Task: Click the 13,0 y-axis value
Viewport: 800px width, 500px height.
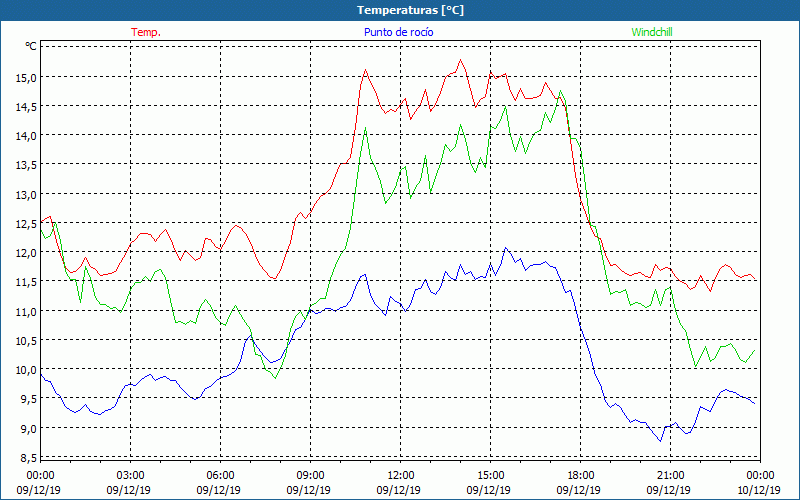Action: (x=27, y=194)
